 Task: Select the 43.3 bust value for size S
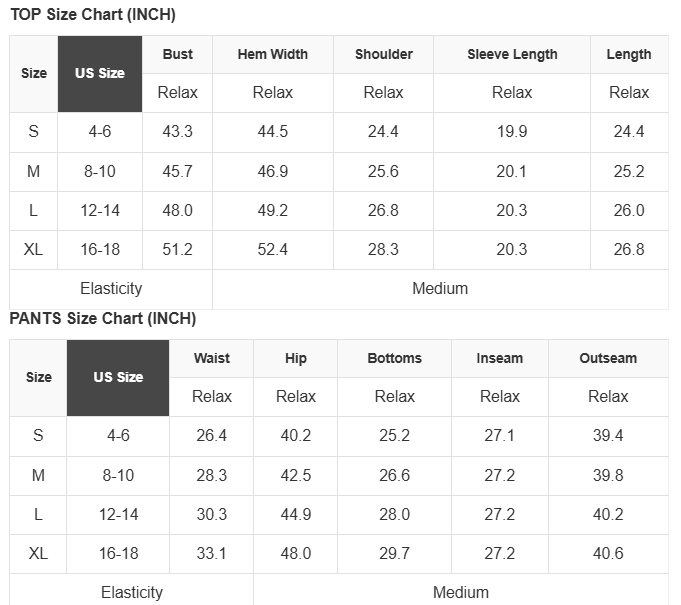[177, 132]
